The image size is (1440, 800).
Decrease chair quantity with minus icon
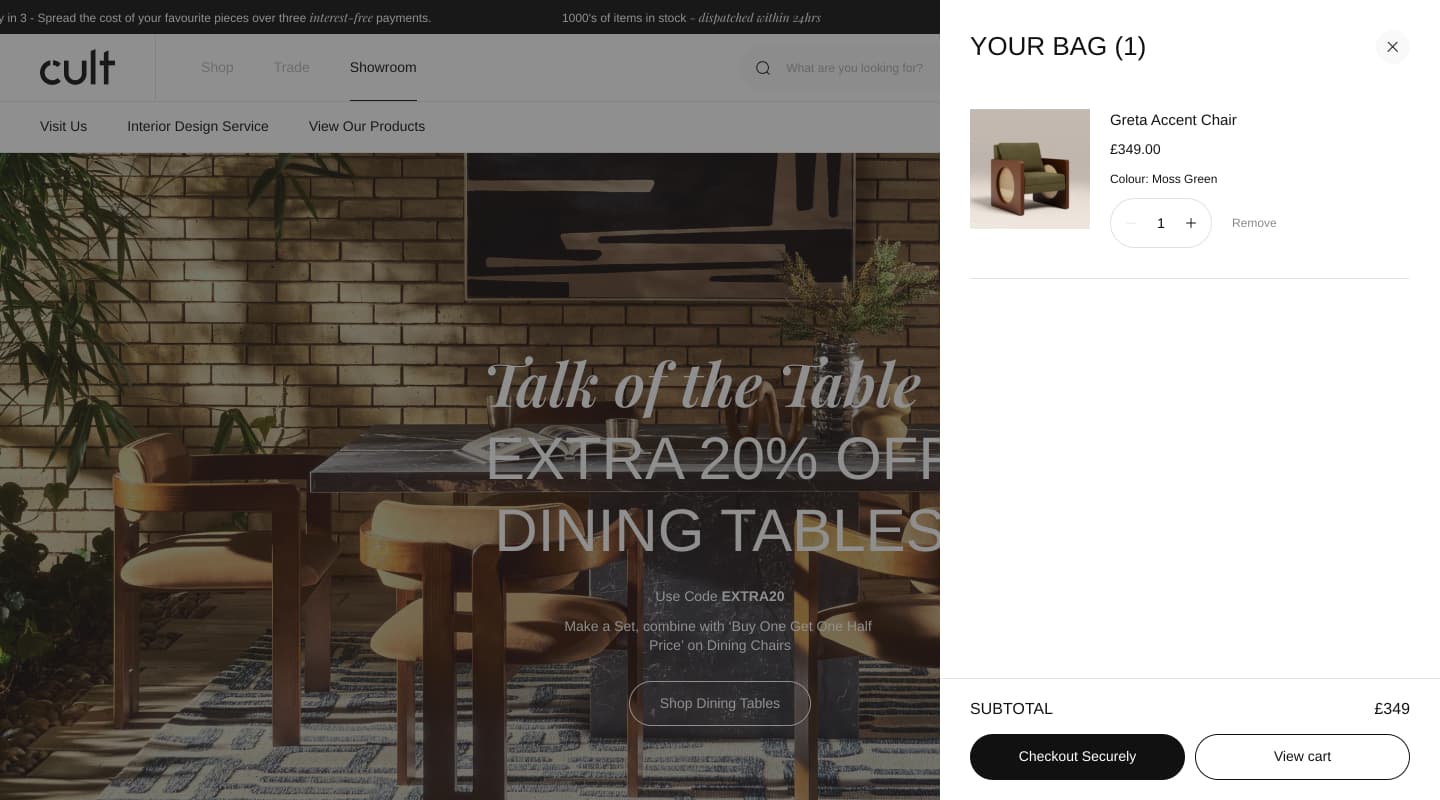1131,223
